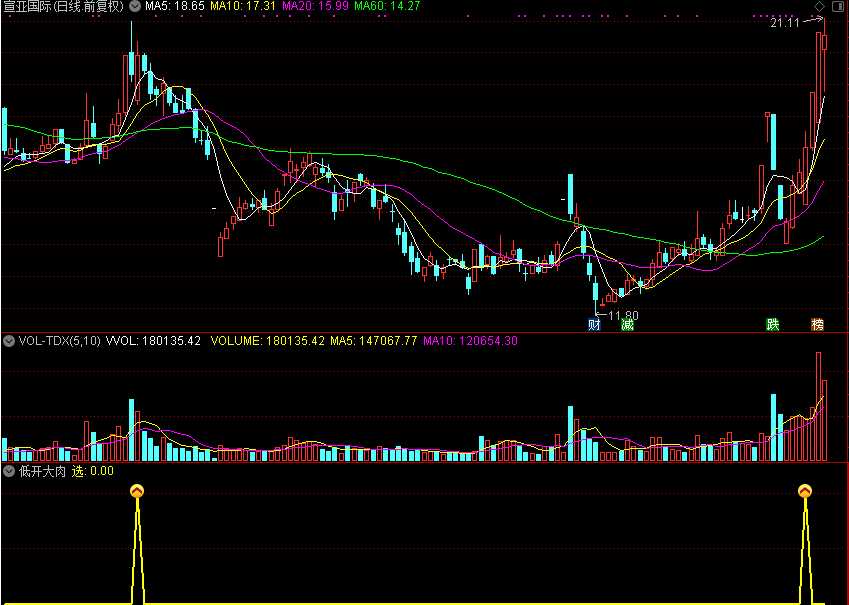Toggle the side panel icon at top-right
Image resolution: width=849 pixels, height=605 pixels.
coord(837,6)
